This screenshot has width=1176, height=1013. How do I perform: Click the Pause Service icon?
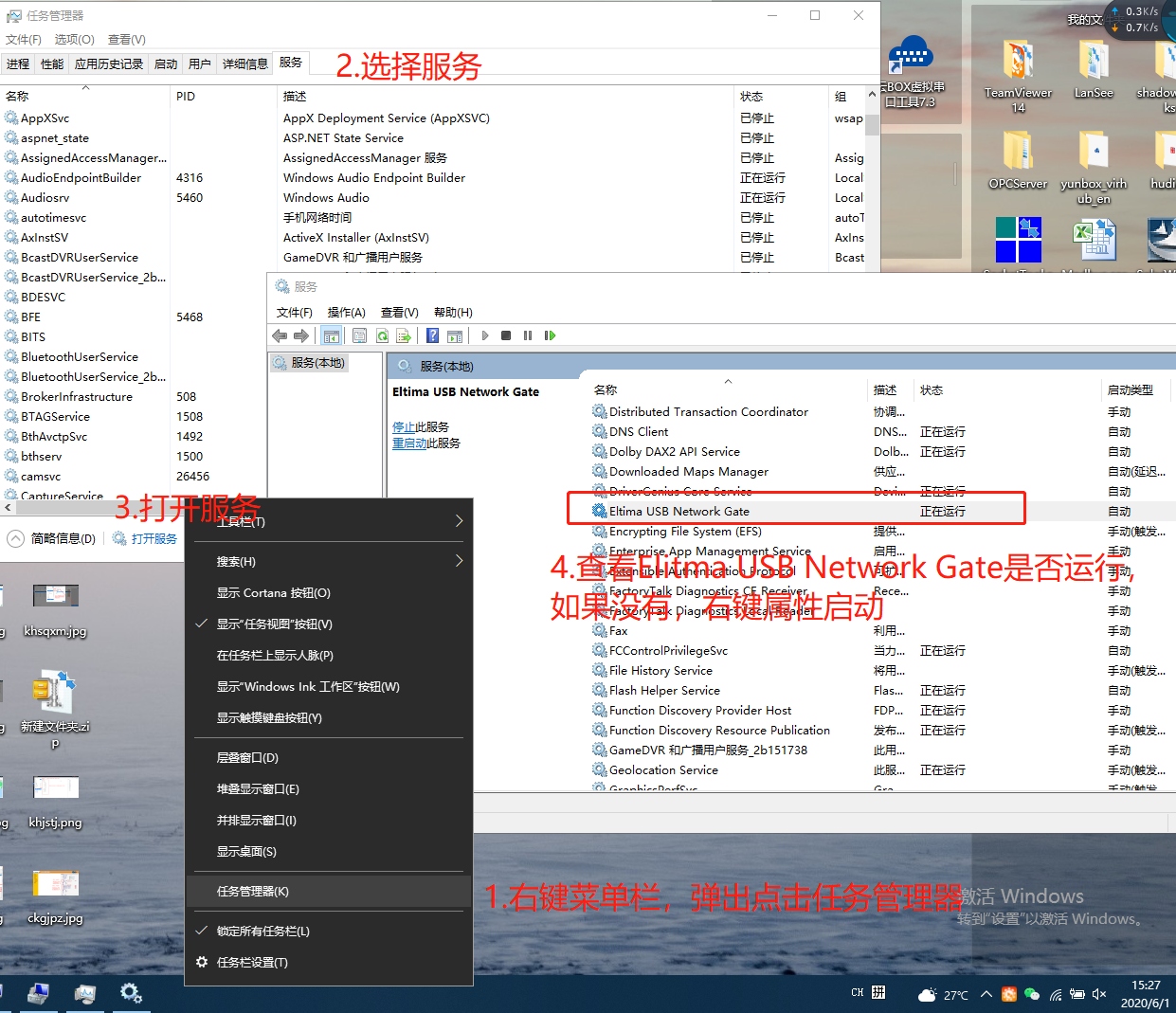pyautogui.click(x=528, y=335)
